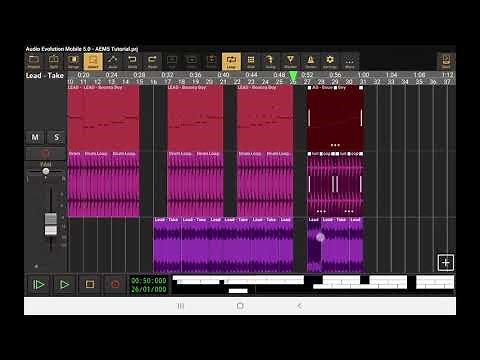Image resolution: width=480 pixels, height=360 pixels.
Task: Stop playback with the square Stop button
Action: (x=90, y=284)
